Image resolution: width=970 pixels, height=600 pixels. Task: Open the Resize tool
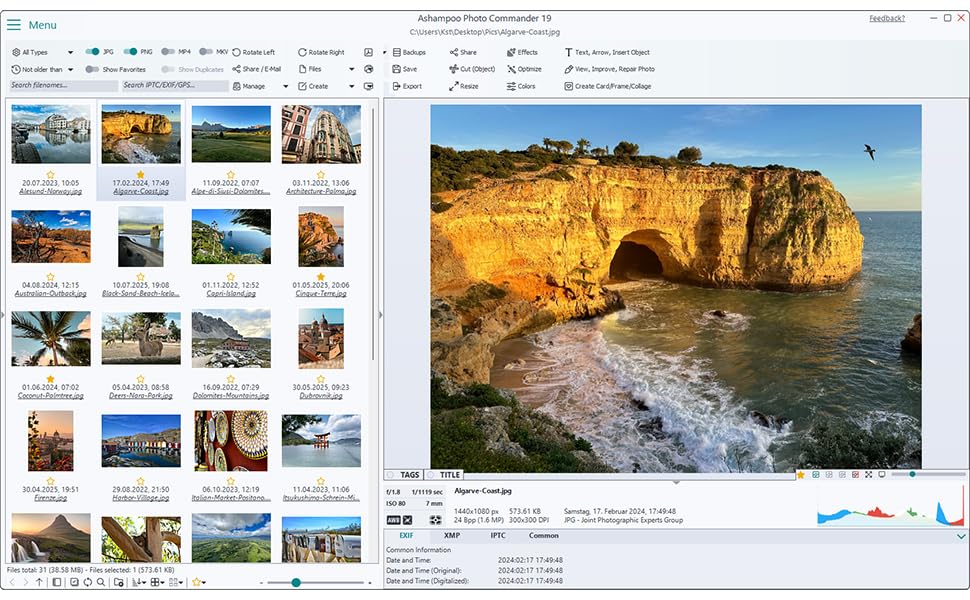(x=454, y=86)
